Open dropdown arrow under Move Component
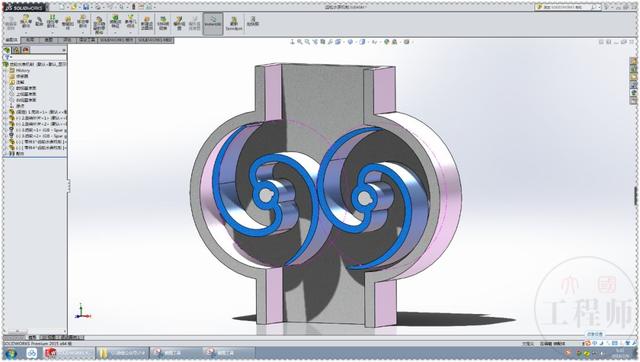Image resolution: width=640 pixels, height=362 pixels. pos(83,32)
